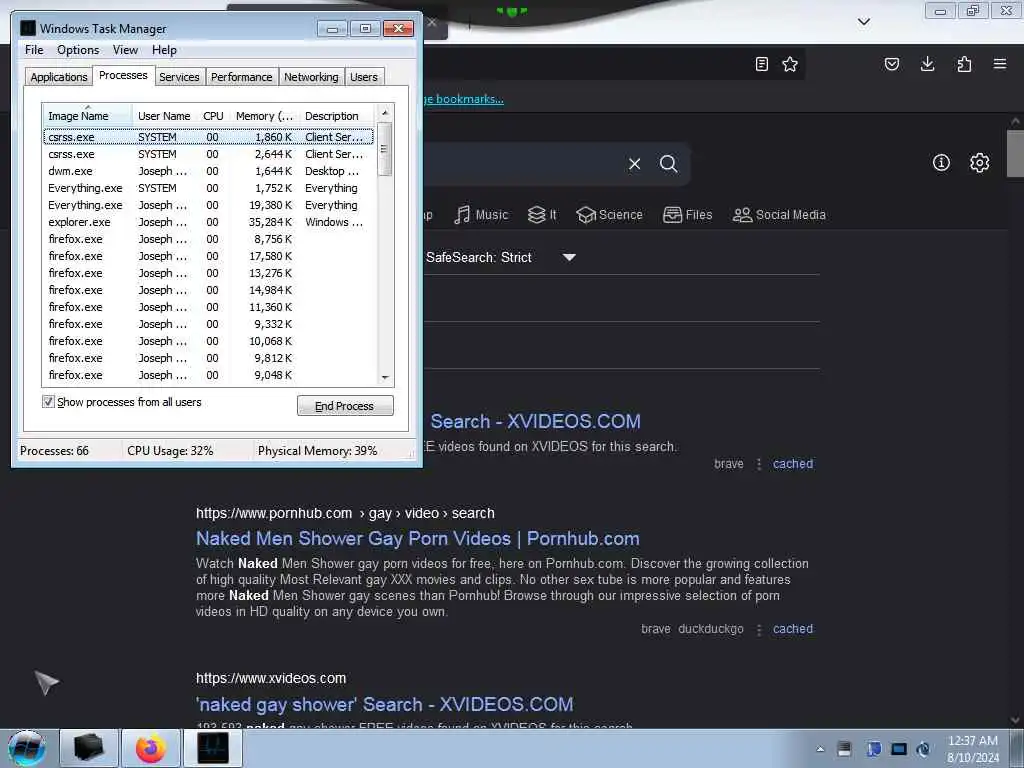Sort processes by Image Name column
The height and width of the screenshot is (768, 1024).
[x=88, y=116]
